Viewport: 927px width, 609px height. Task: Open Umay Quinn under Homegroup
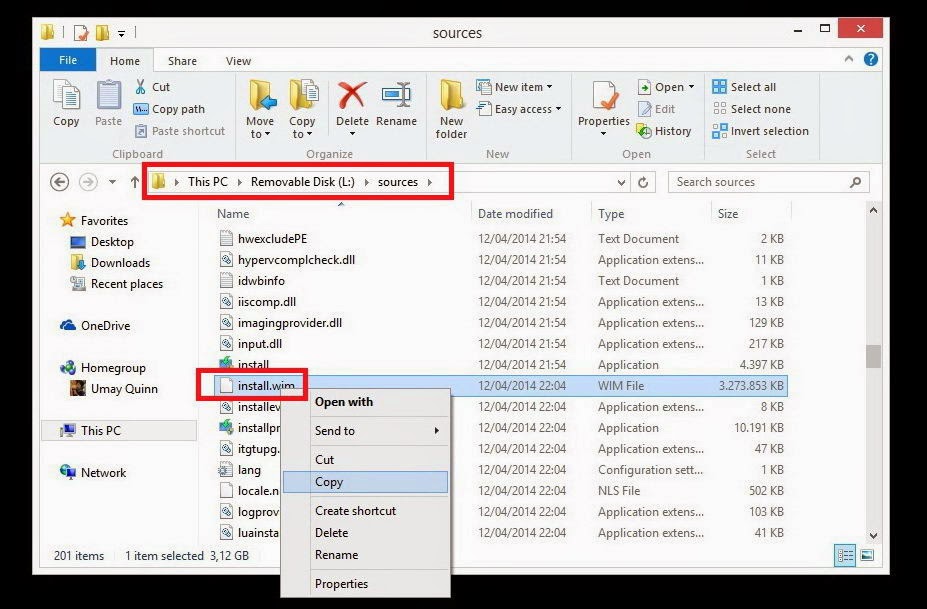tap(114, 388)
